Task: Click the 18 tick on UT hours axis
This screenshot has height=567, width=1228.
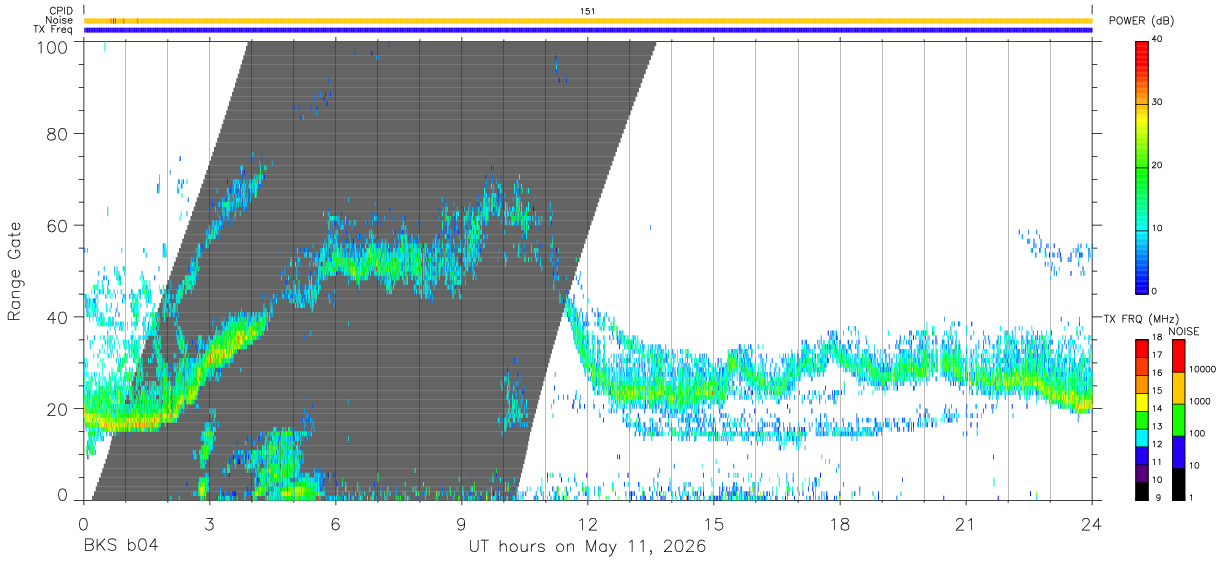Action: tap(840, 524)
